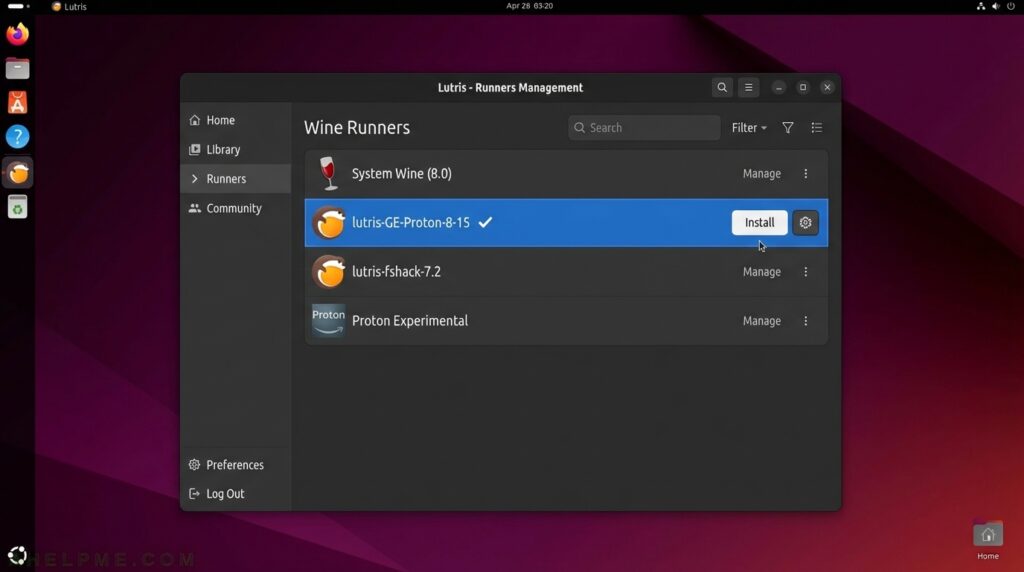The width and height of the screenshot is (1024, 572).
Task: Go to Library in the sidebar
Action: point(223,150)
